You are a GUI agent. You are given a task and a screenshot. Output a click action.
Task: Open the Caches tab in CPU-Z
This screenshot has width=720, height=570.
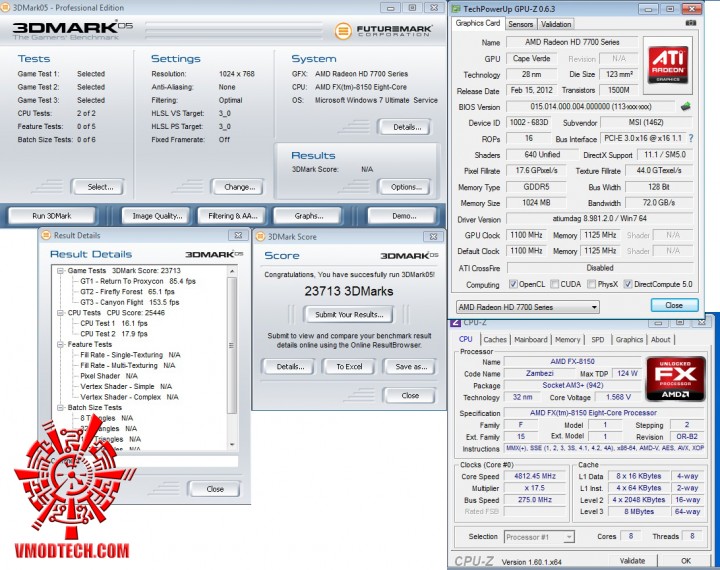pyautogui.click(x=495, y=339)
